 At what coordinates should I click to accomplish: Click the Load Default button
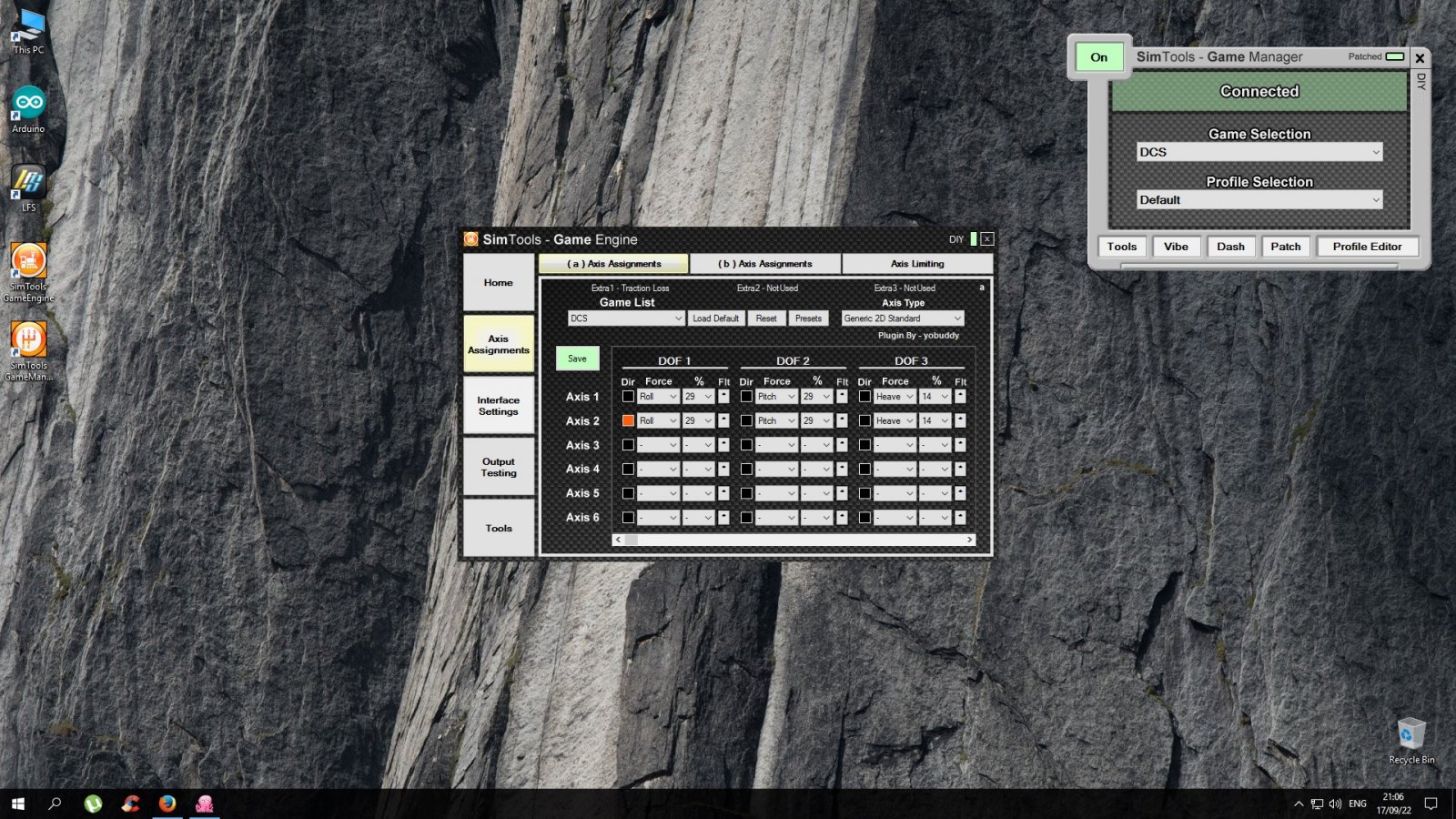click(715, 318)
